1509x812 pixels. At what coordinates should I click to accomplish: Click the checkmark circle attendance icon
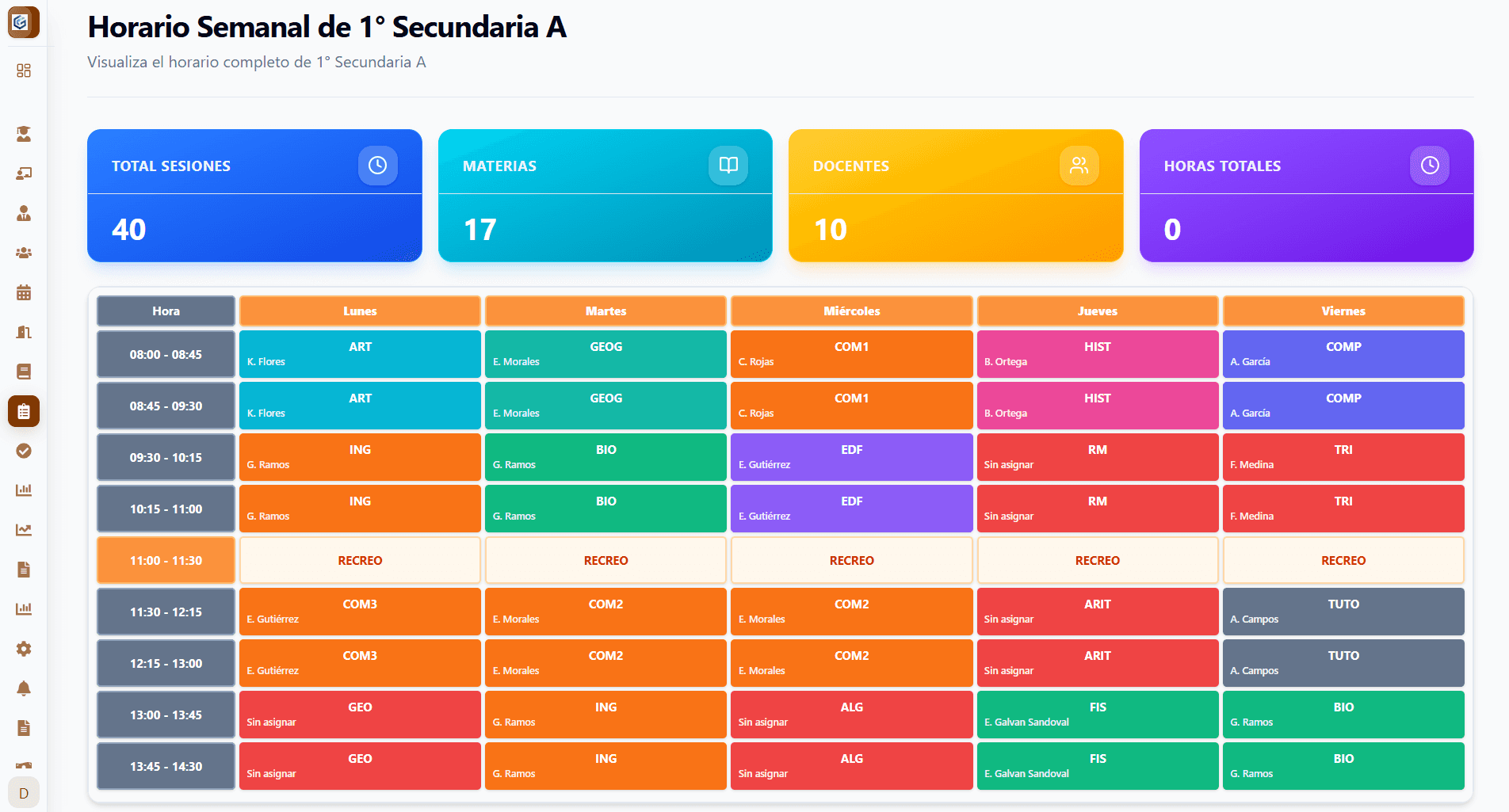pos(24,451)
